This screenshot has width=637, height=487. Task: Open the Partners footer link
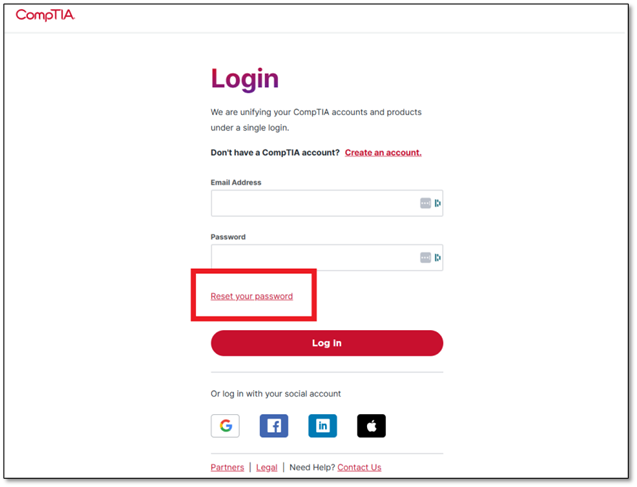click(228, 468)
